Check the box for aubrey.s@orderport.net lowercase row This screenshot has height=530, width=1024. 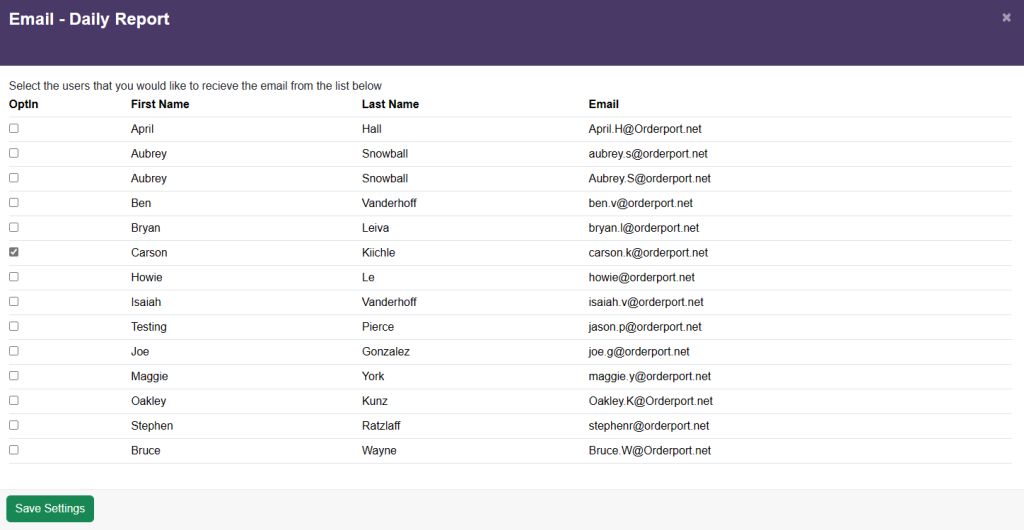14,154
